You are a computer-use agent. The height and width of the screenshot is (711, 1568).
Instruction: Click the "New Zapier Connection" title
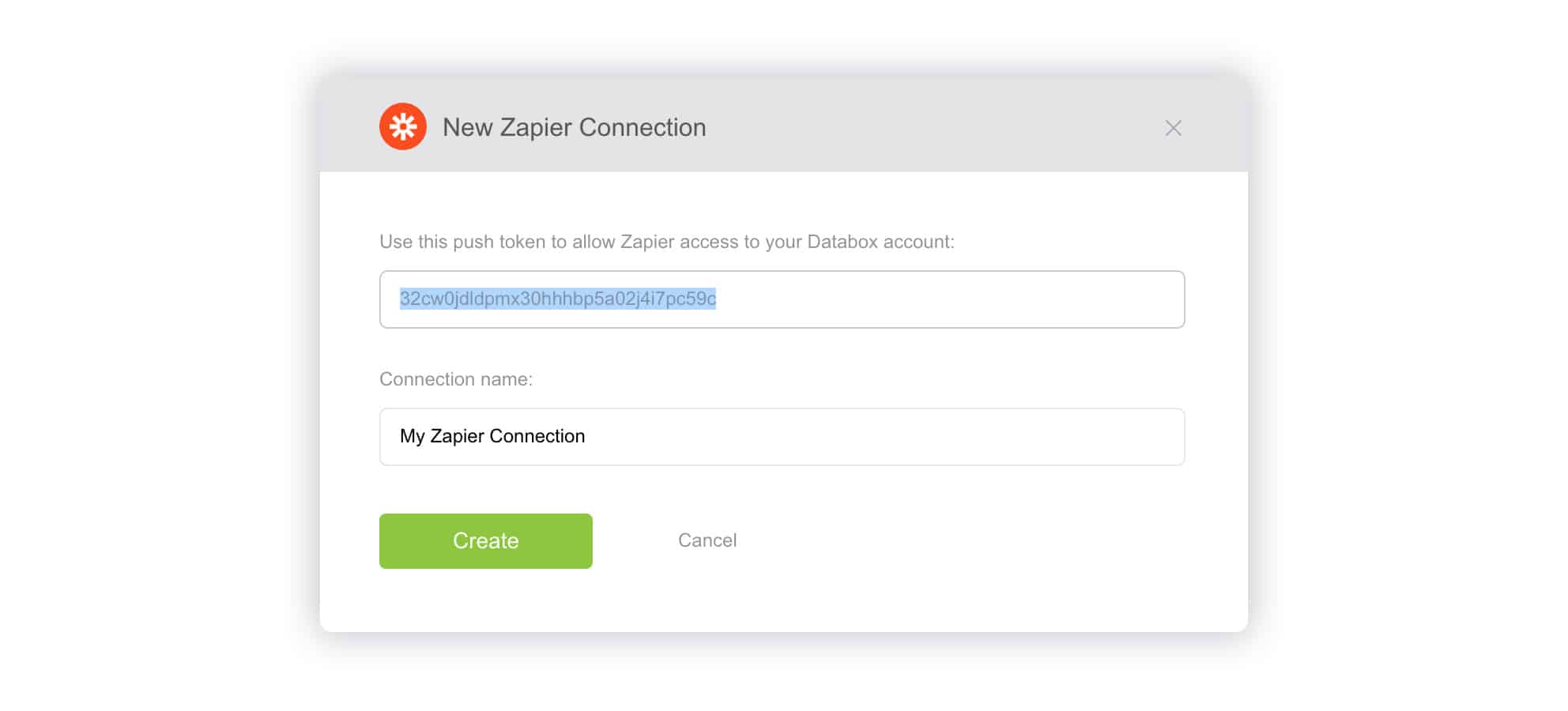pos(574,127)
